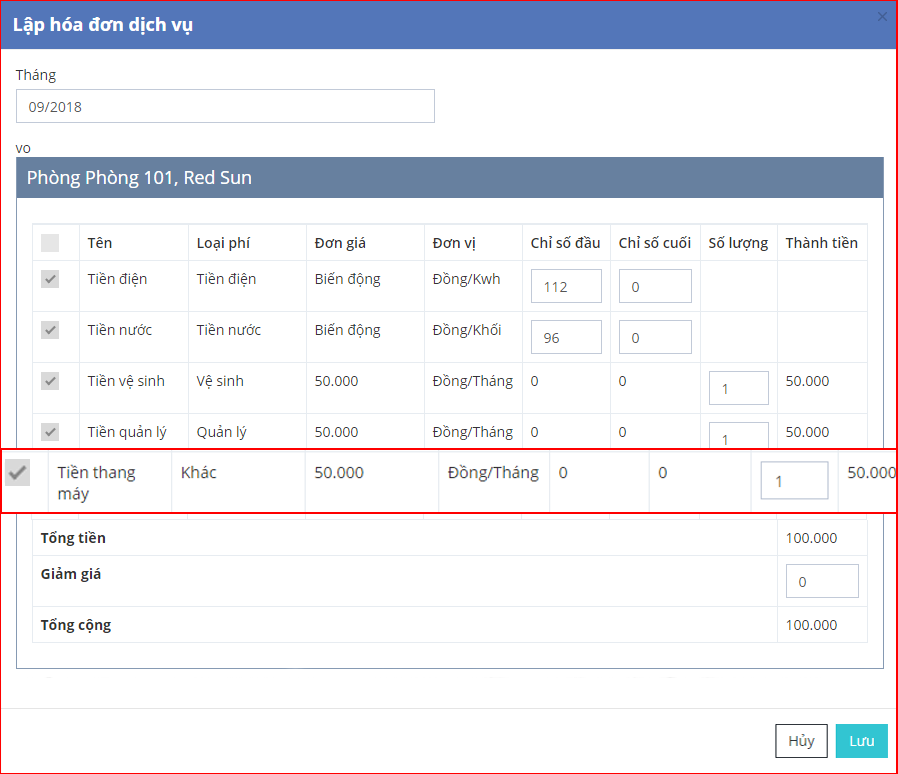Select Tiền nước Chỉ số đầu field

tap(566, 337)
